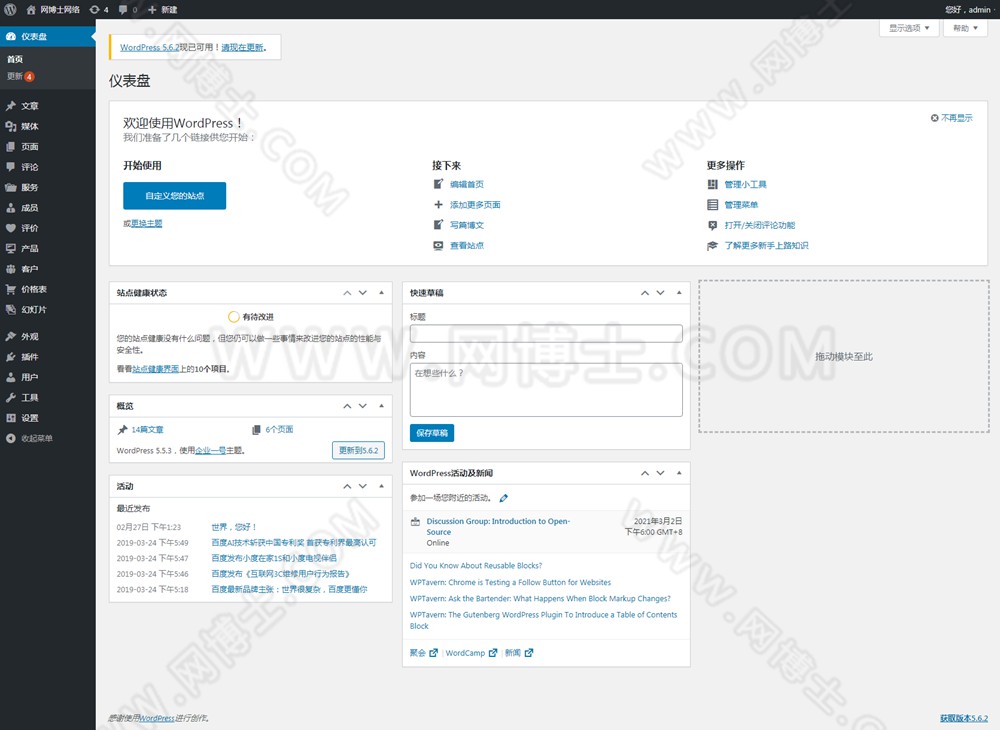
Task: Click the 评价 heart icon in the sidebar
Action: click(x=11, y=228)
